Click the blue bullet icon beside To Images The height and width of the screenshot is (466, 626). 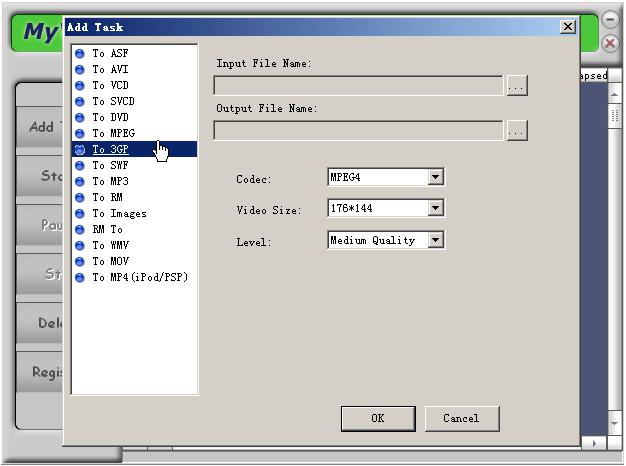coord(80,213)
